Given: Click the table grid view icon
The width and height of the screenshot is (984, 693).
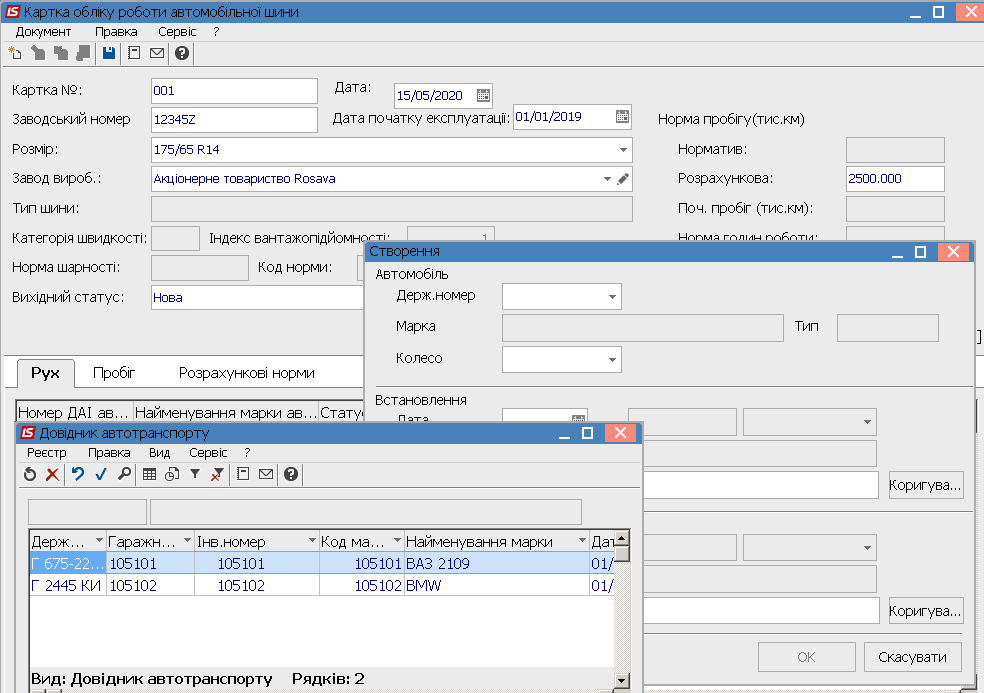Looking at the screenshot, I should [x=149, y=475].
